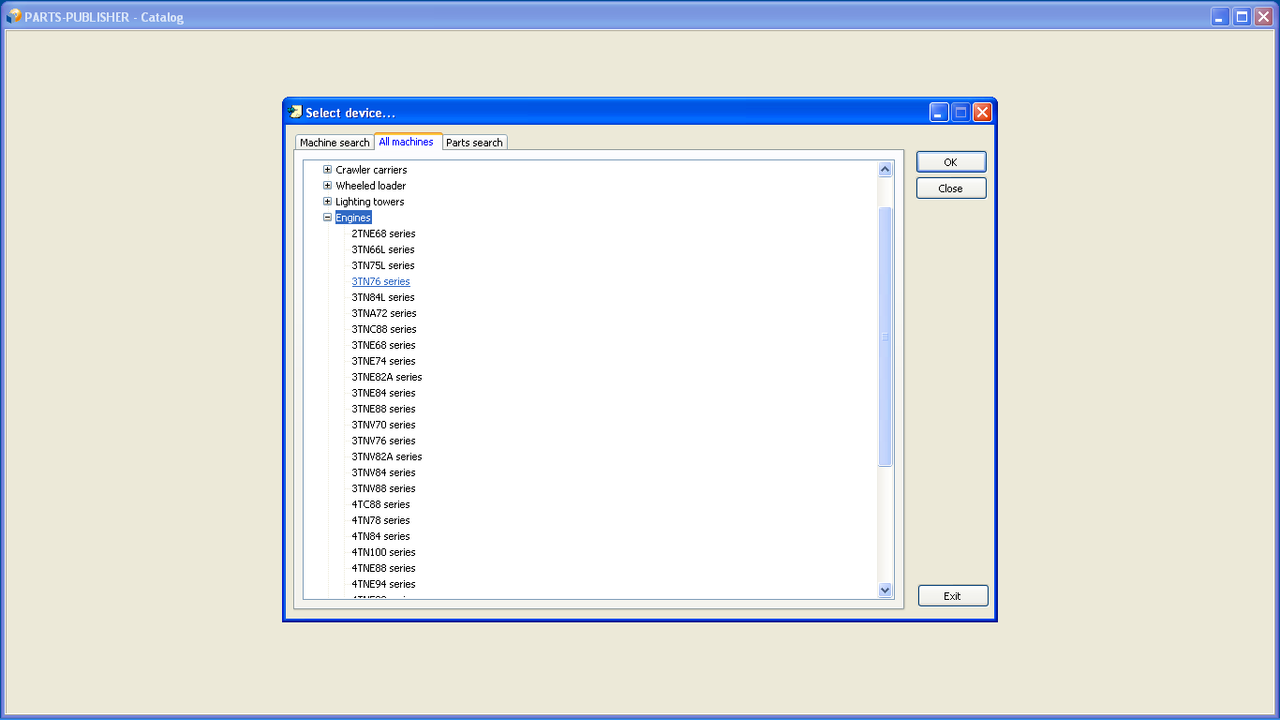Select Wheeled loader in the tree
This screenshot has height=720, width=1280.
371,186
